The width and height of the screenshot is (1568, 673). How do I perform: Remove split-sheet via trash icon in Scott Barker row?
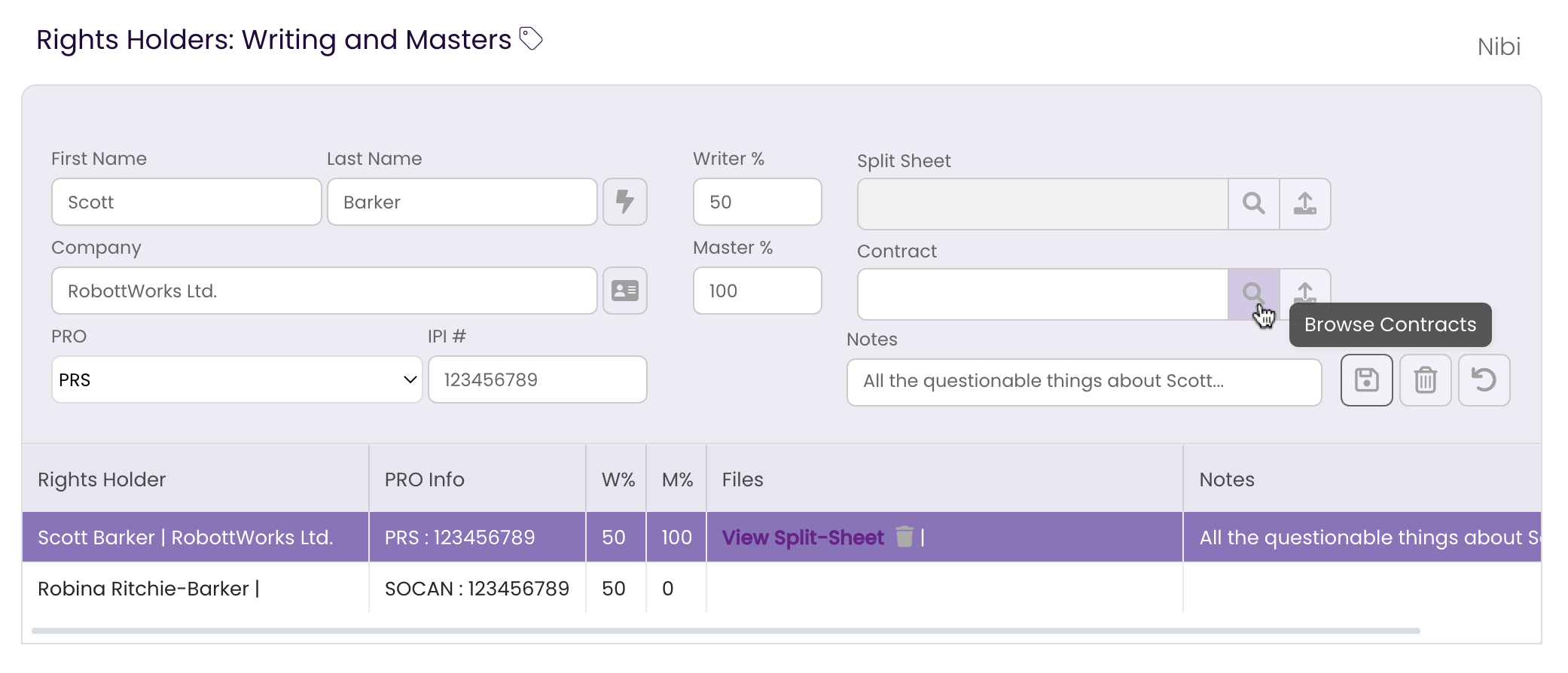tap(904, 537)
